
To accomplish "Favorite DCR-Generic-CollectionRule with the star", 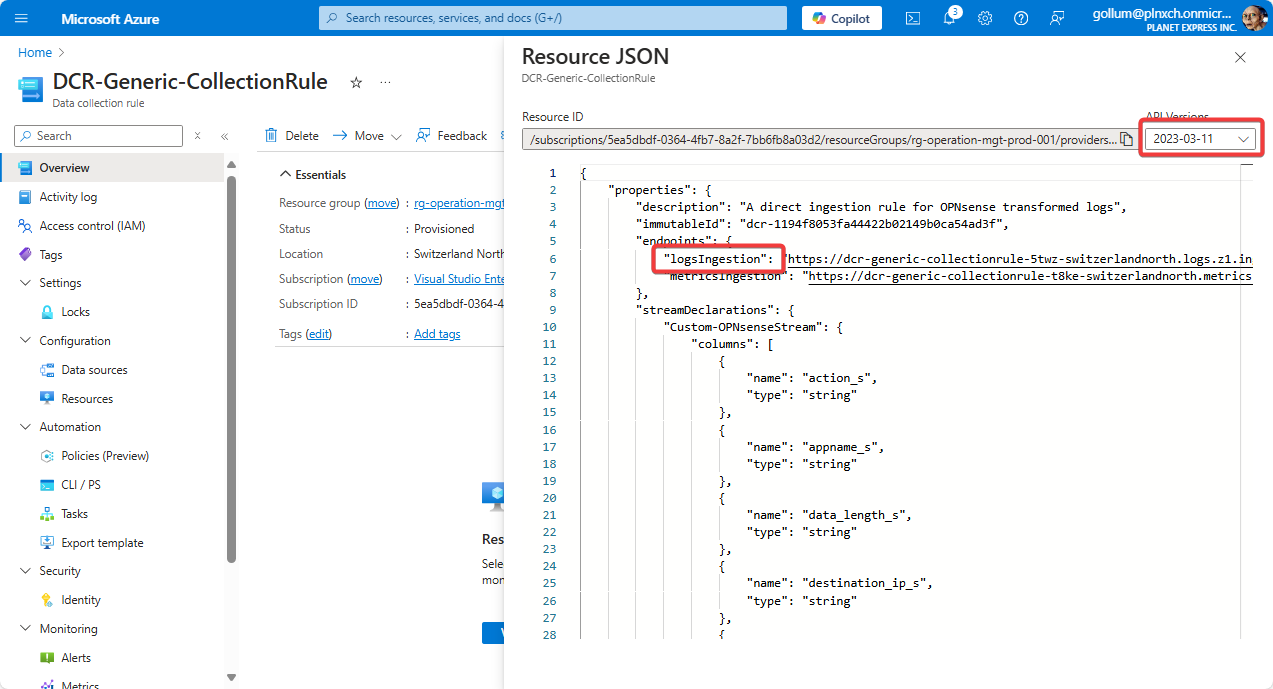I will pyautogui.click(x=355, y=82).
